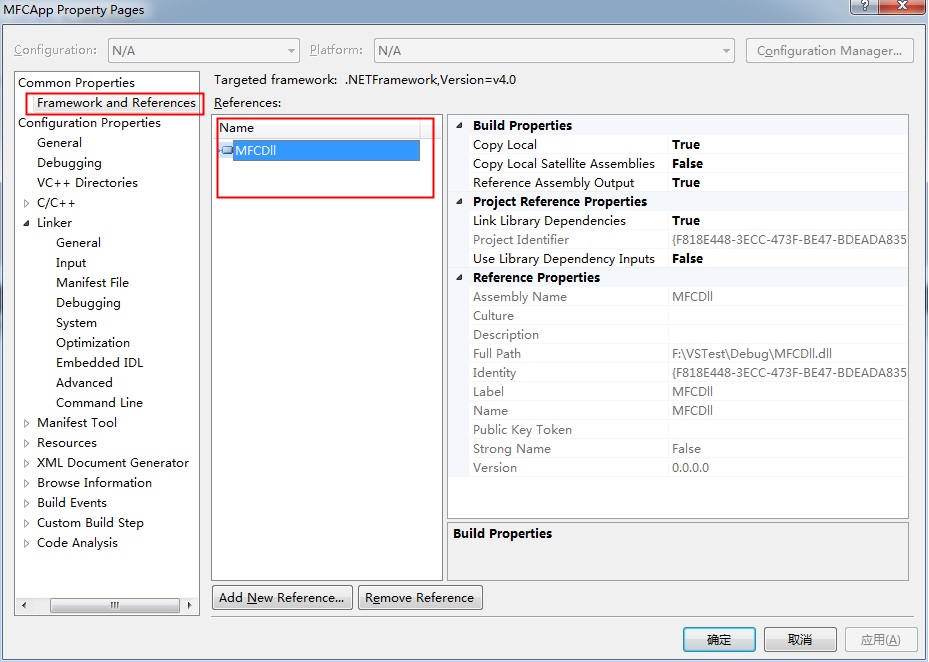
Task: Open the Configuration dropdown
Action: 204,50
